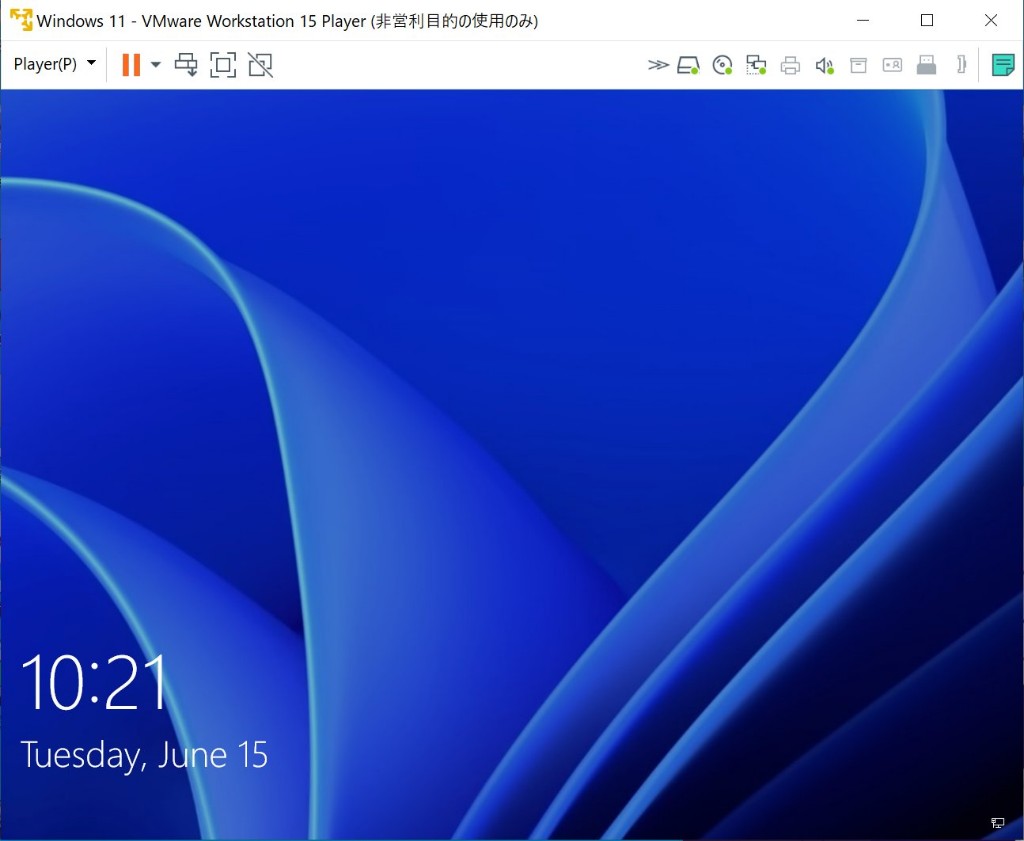
Task: Click the grayed archive box device icon
Action: pos(858,65)
